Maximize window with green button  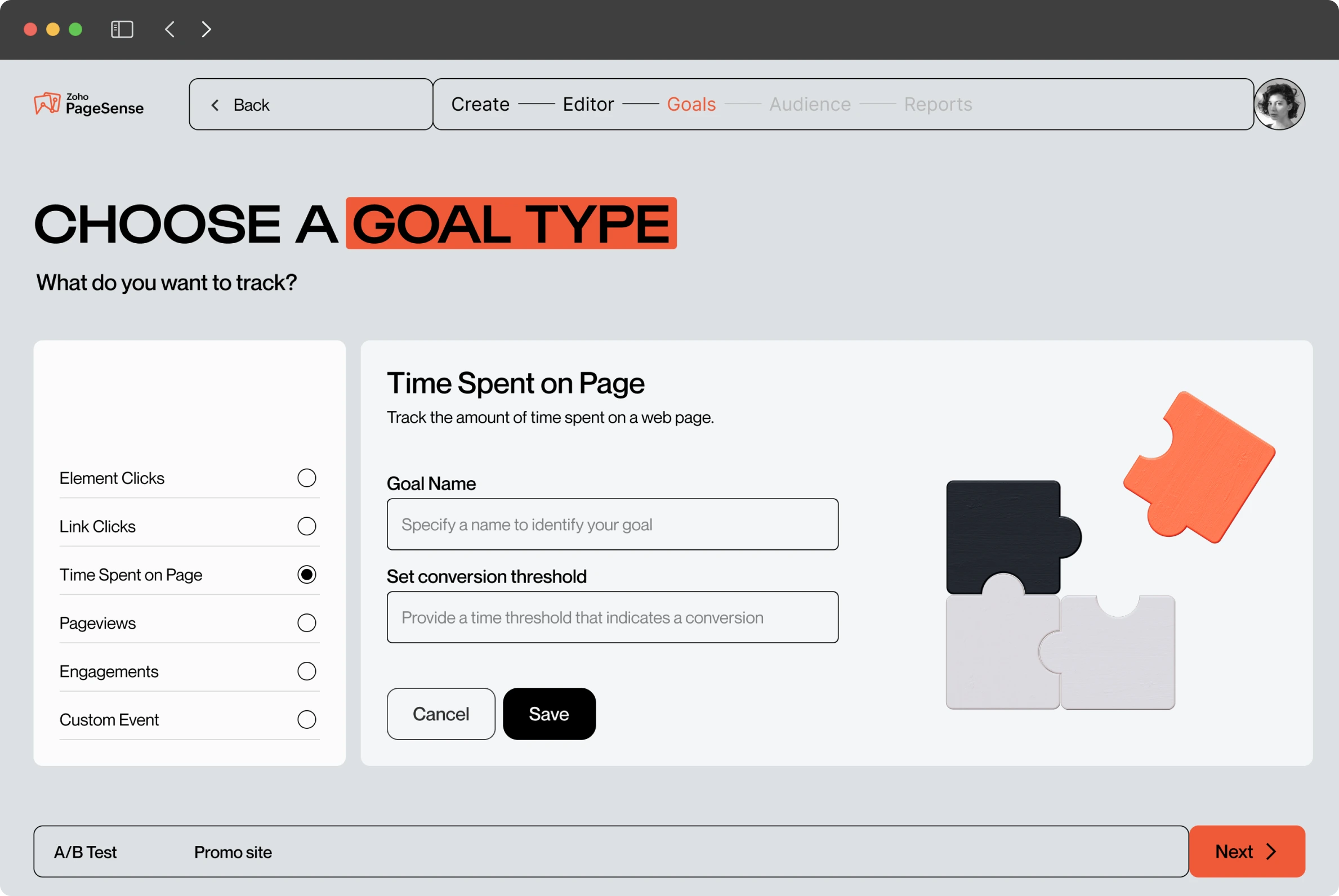[75, 29]
